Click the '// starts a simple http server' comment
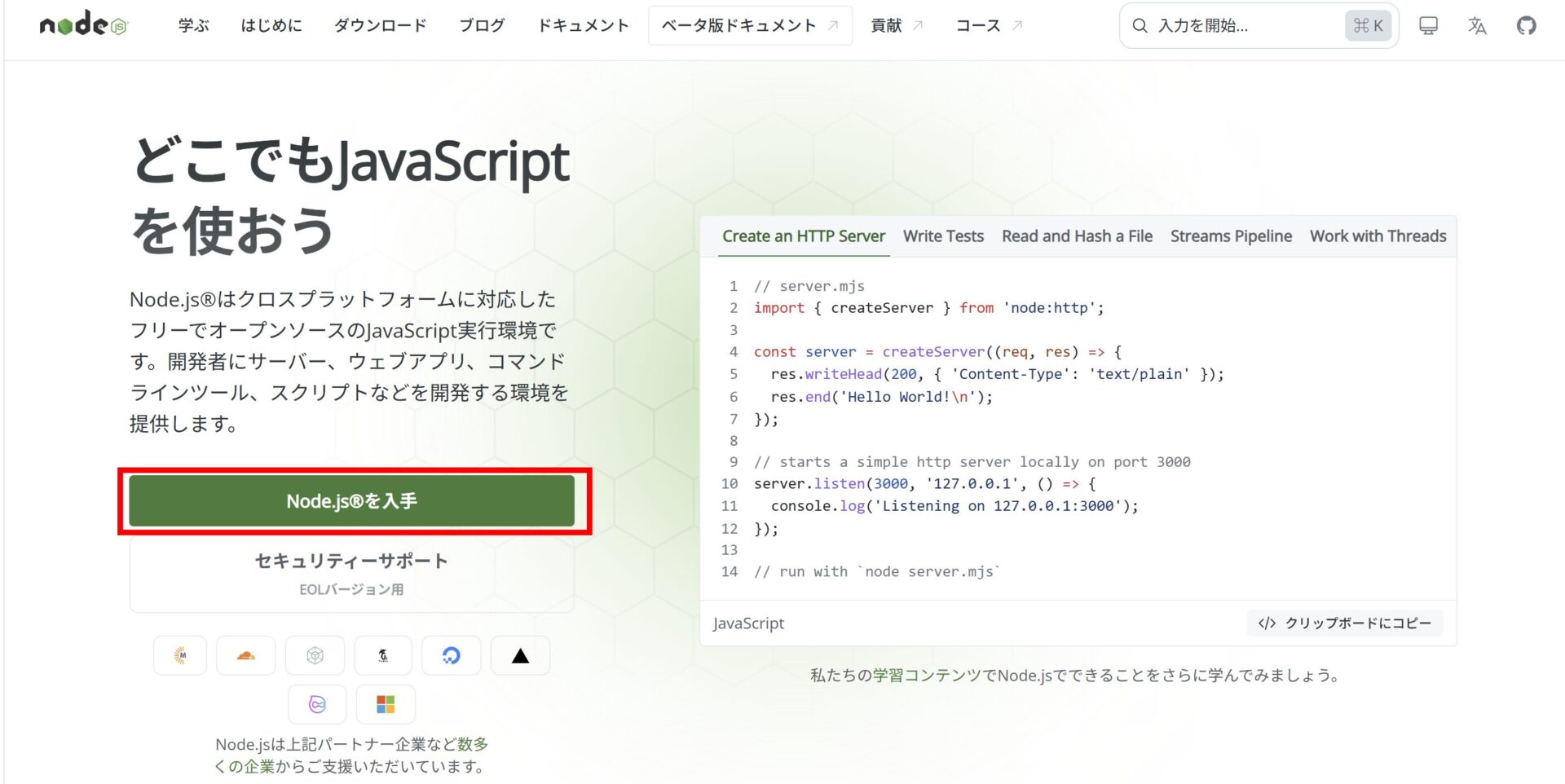This screenshot has height=784, width=1565. coord(972,462)
